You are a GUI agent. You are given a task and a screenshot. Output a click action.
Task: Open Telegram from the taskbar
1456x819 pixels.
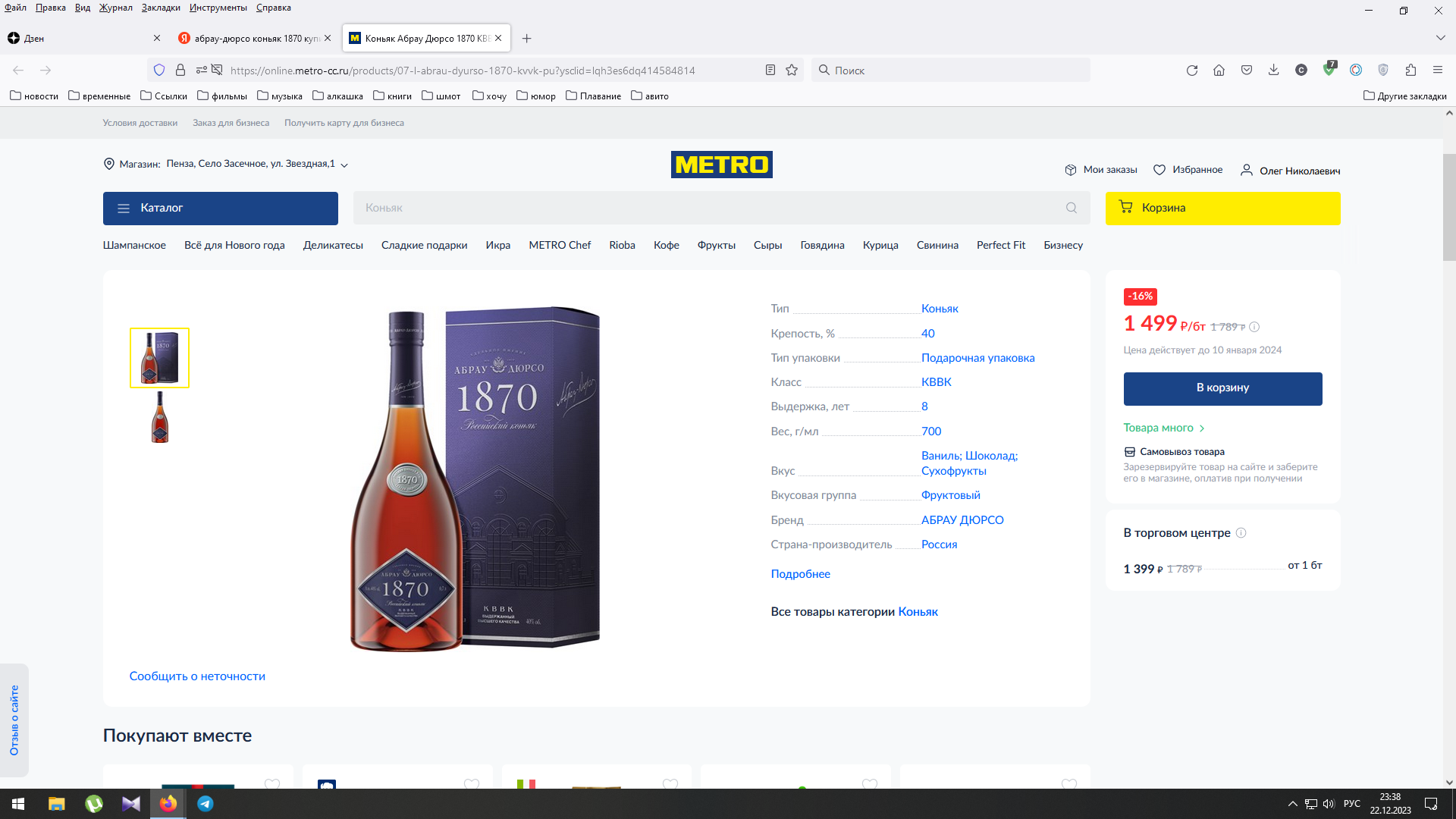(x=206, y=804)
